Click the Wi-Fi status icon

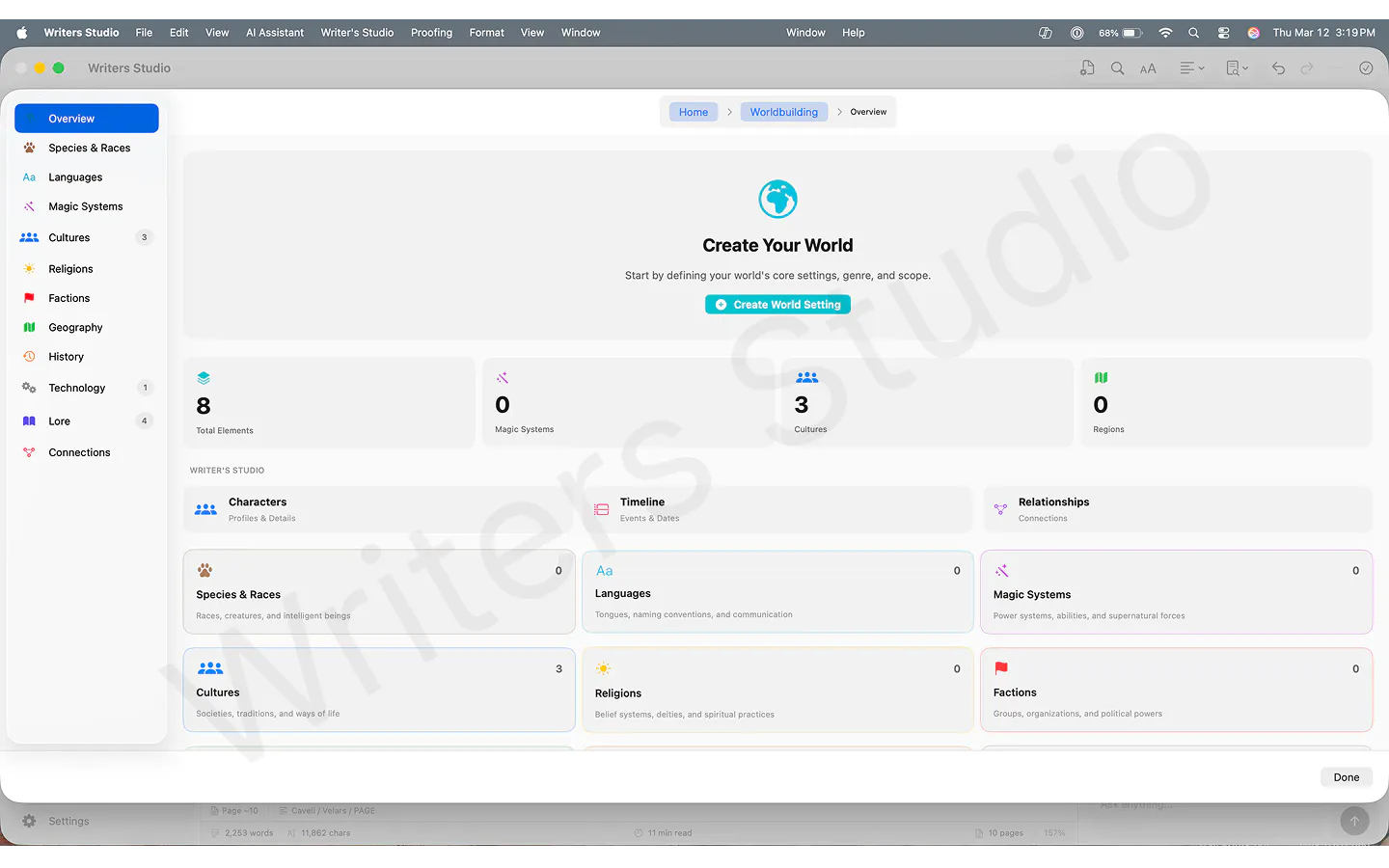[1165, 33]
